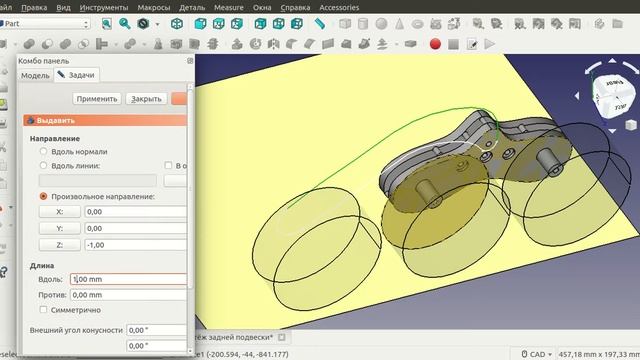Switch to the 'Модель' tab
This screenshot has width=640, height=360.
click(35, 75)
